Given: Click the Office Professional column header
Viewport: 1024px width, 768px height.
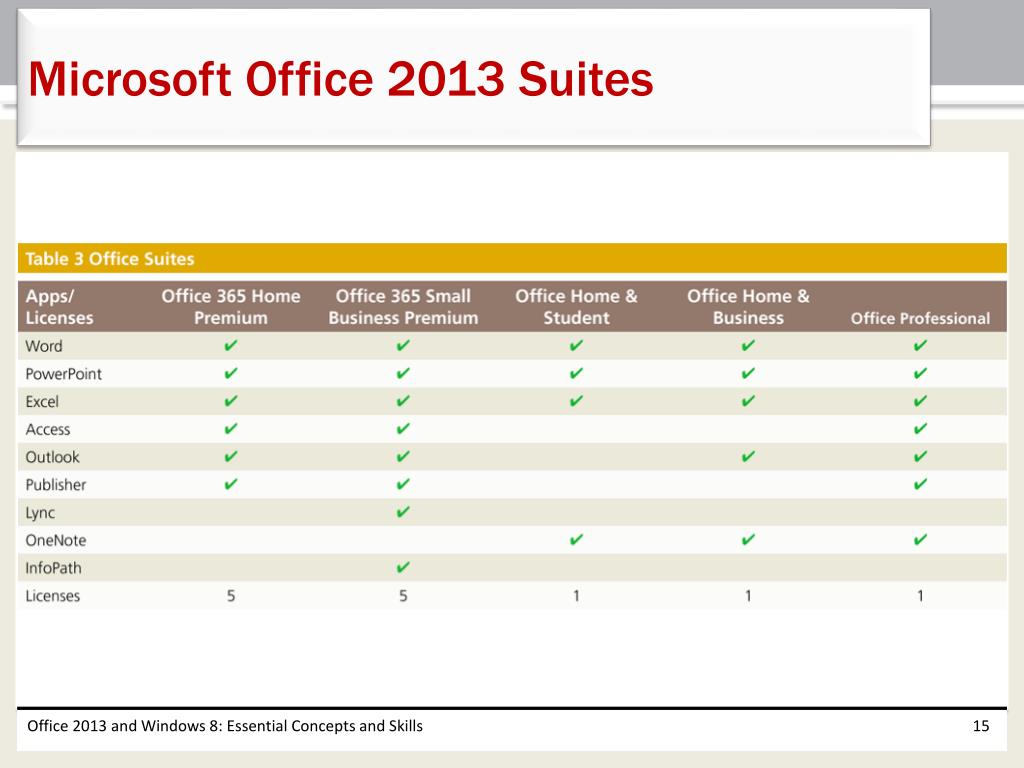Looking at the screenshot, I should 920,318.
